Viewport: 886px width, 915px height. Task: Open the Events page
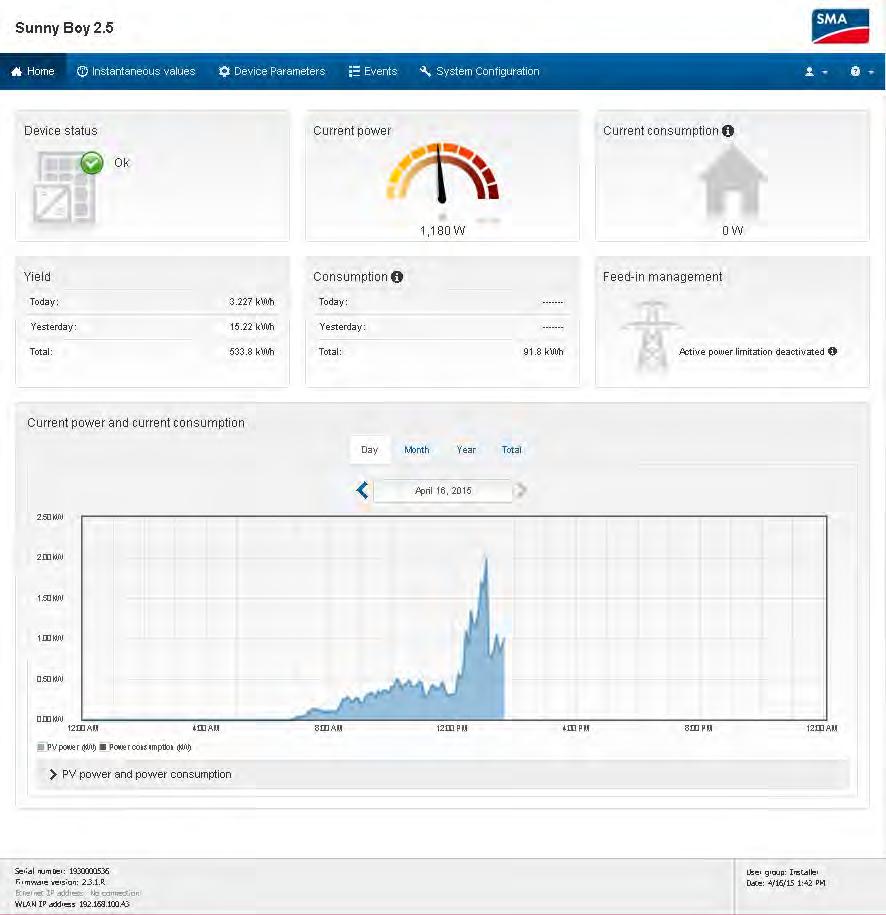(373, 71)
